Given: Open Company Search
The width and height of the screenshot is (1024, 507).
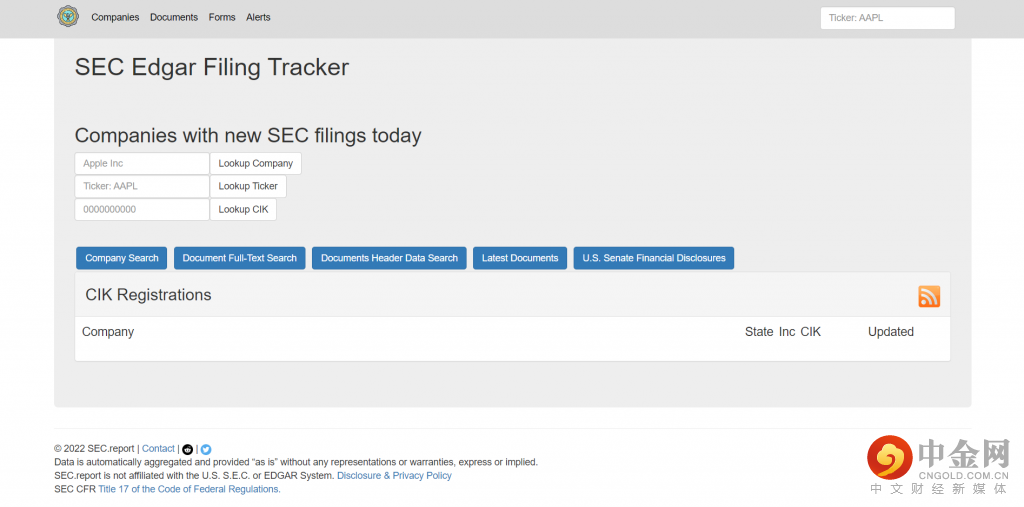Looking at the screenshot, I should pyautogui.click(x=122, y=258).
